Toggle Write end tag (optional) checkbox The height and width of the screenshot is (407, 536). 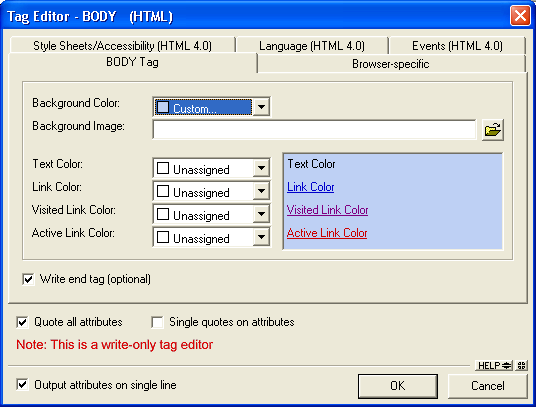coord(28,279)
